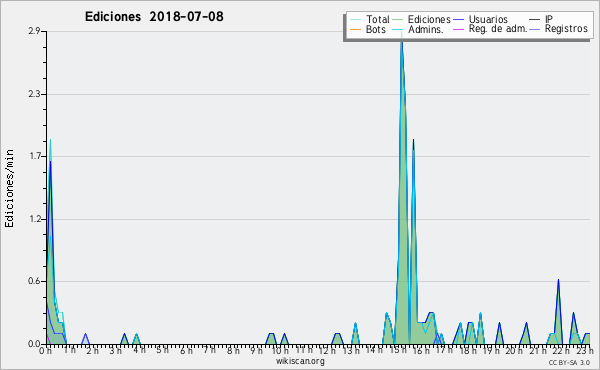Click the 0 h x-axis label
This screenshot has width=600, height=370.
(45, 350)
